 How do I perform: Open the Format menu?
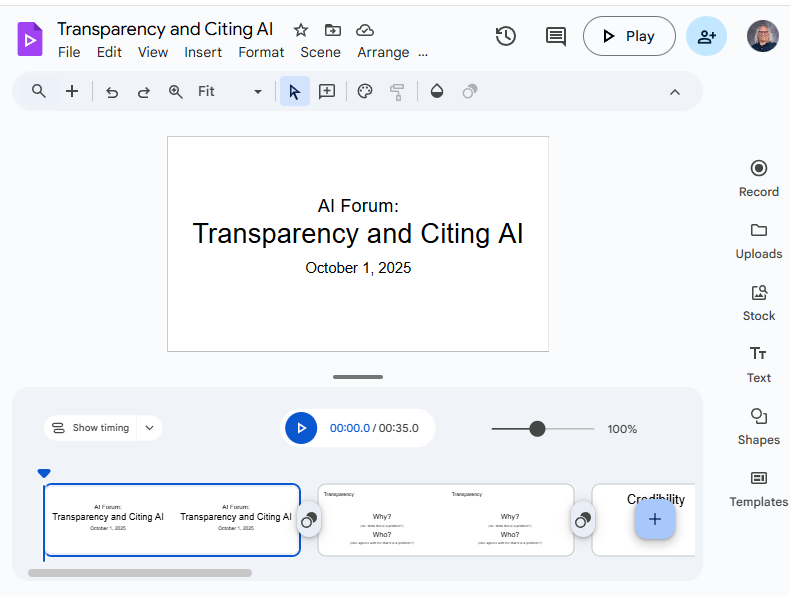point(261,52)
